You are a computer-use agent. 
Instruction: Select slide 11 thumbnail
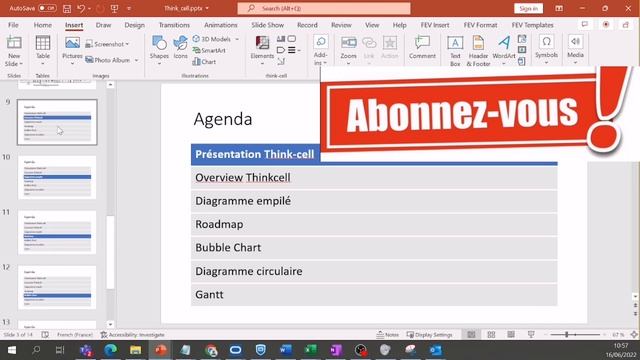tap(57, 232)
